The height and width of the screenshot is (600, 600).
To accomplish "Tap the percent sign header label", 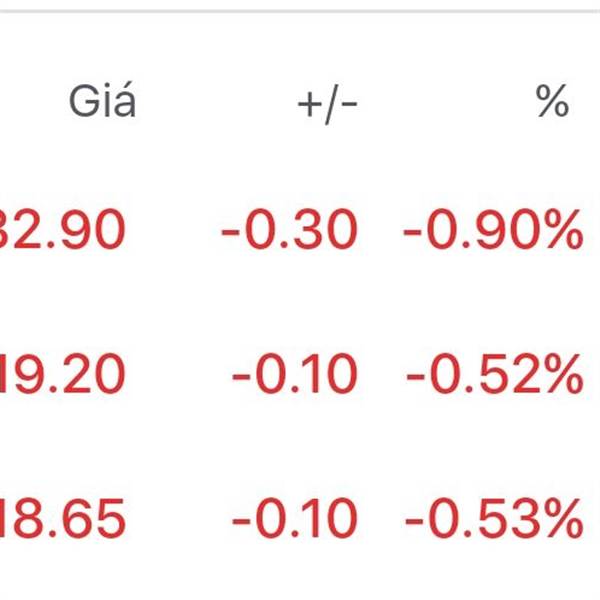I will click(552, 100).
